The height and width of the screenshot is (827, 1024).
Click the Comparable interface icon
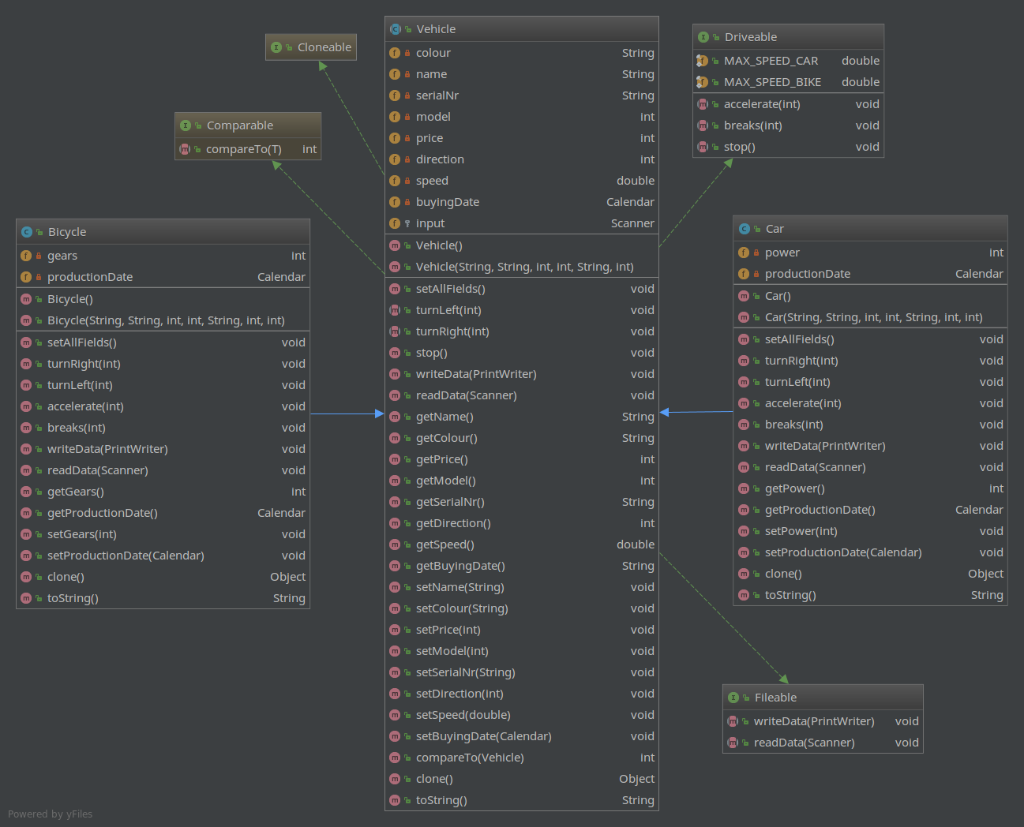185,125
